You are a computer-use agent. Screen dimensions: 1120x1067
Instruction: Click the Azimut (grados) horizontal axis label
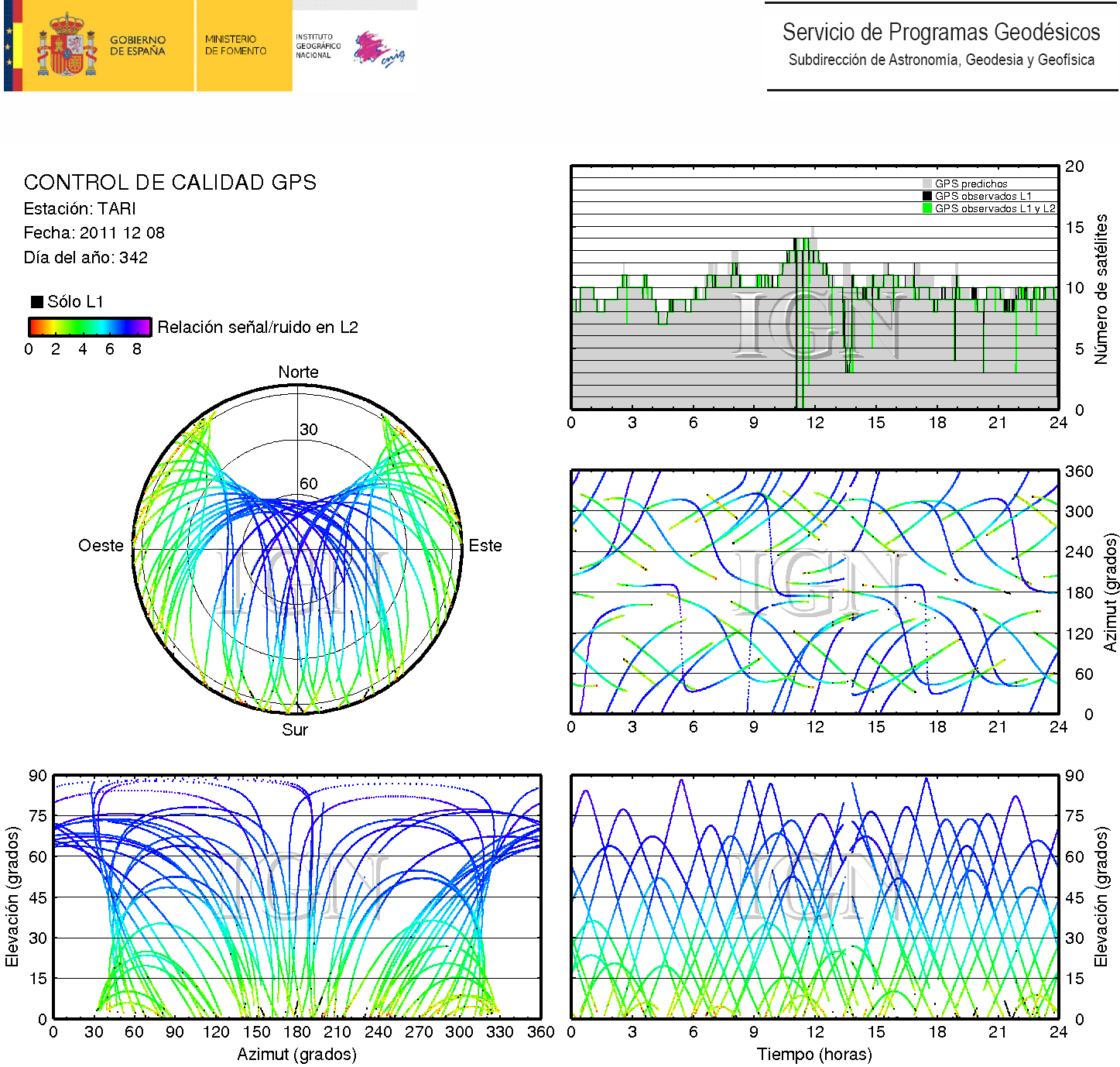(x=296, y=1055)
